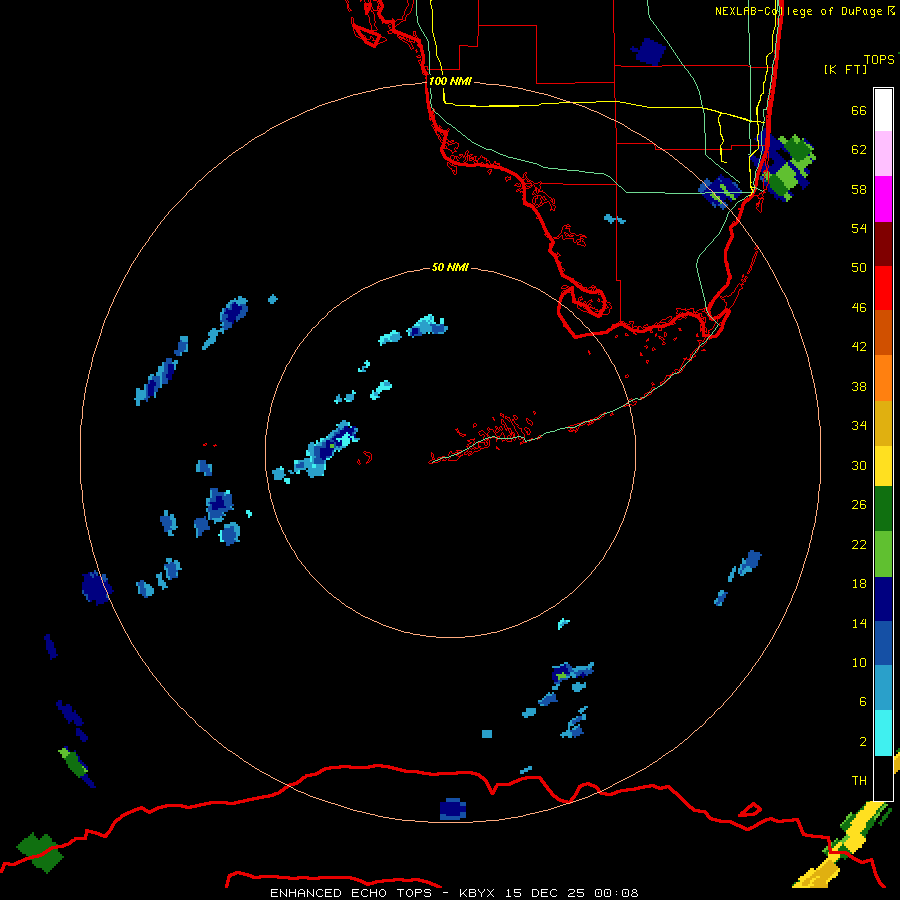Click the "58" legend value

(859, 190)
